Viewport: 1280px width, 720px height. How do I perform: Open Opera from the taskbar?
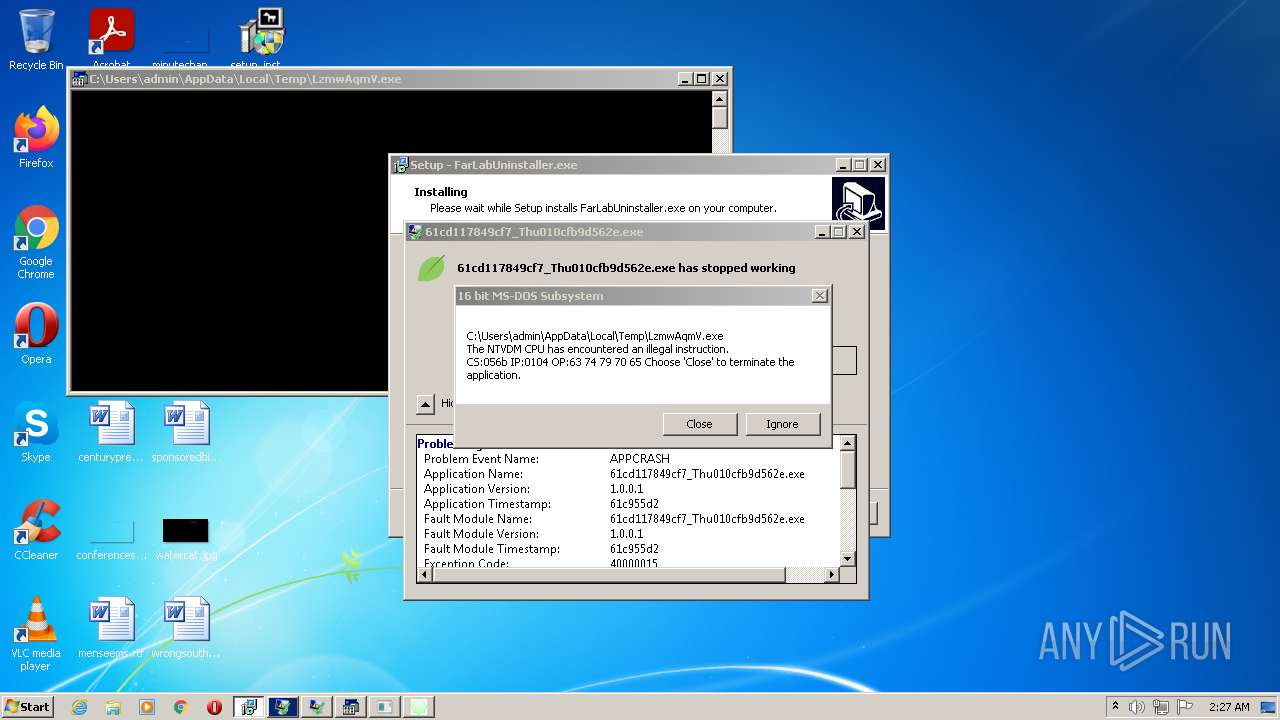pos(214,707)
